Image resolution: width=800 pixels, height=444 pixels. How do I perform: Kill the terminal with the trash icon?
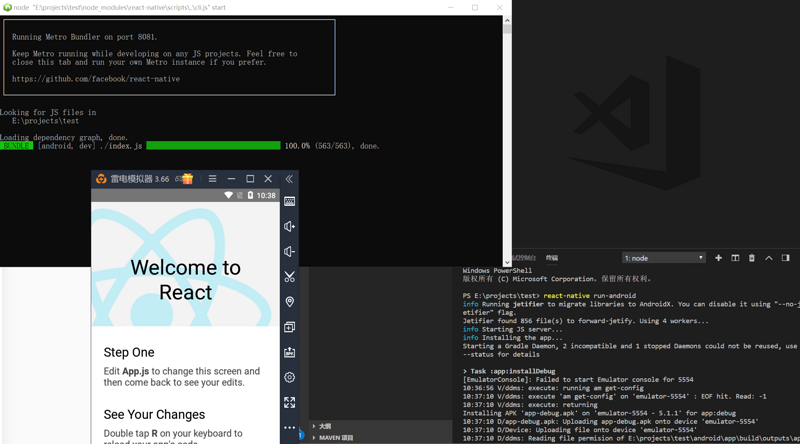pos(752,258)
